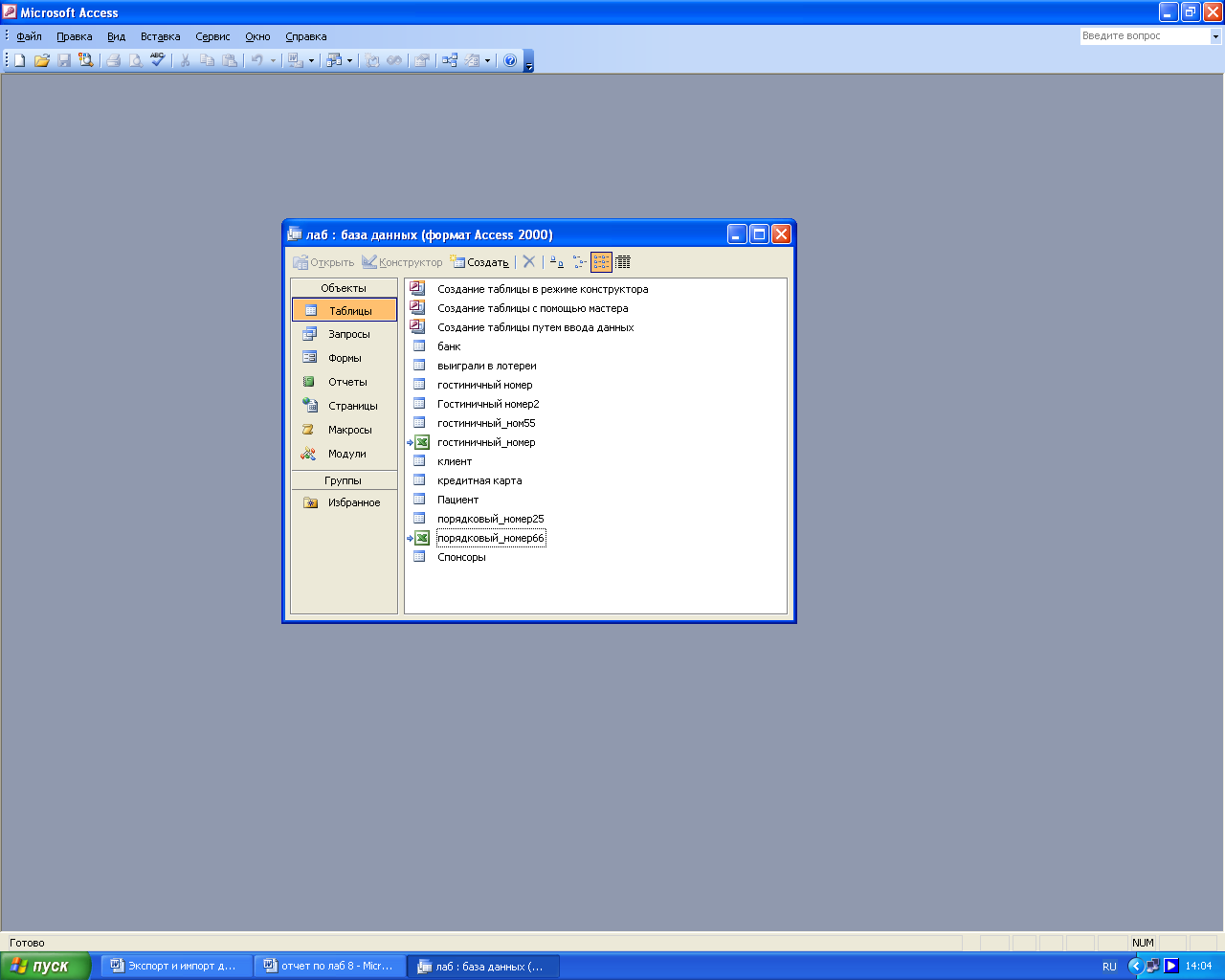Switch to 'отчет по лаб 8' taskbar window
The height and width of the screenshot is (980, 1225).
[329, 966]
